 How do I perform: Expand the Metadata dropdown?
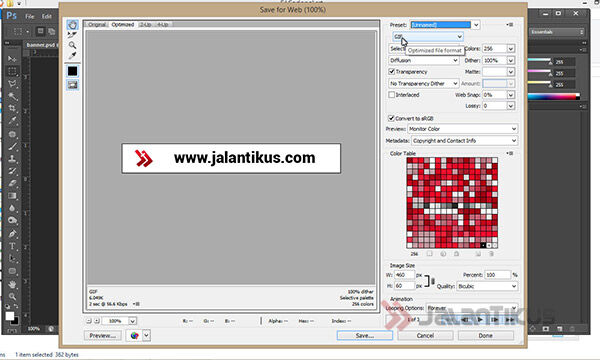pyautogui.click(x=465, y=141)
